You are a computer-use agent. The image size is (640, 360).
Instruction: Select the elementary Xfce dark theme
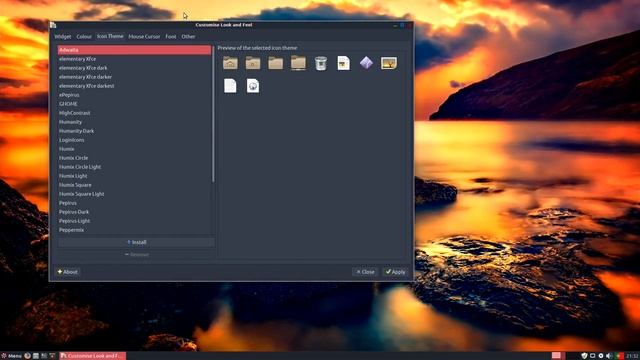pyautogui.click(x=135, y=68)
